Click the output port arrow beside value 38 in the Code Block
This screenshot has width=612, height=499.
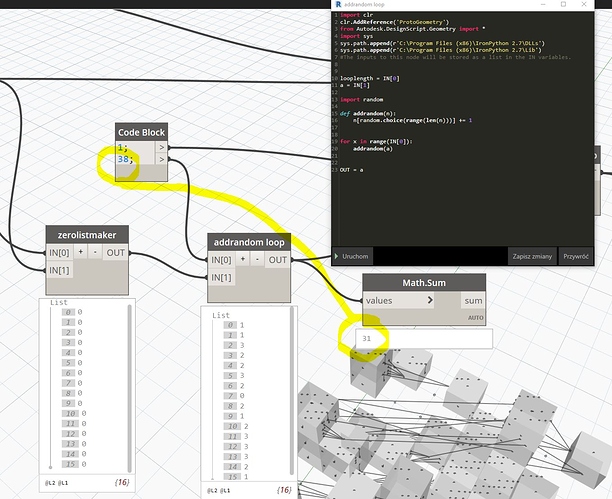point(161,159)
